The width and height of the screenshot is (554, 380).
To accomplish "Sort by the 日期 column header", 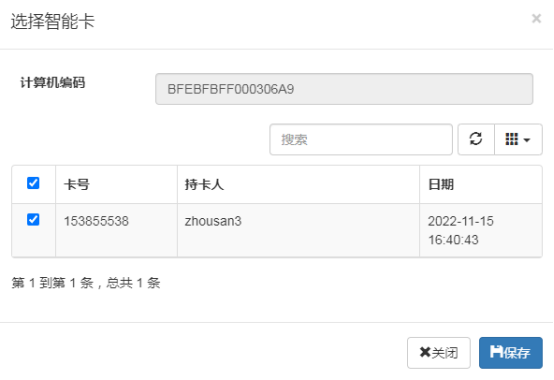I will click(x=441, y=184).
